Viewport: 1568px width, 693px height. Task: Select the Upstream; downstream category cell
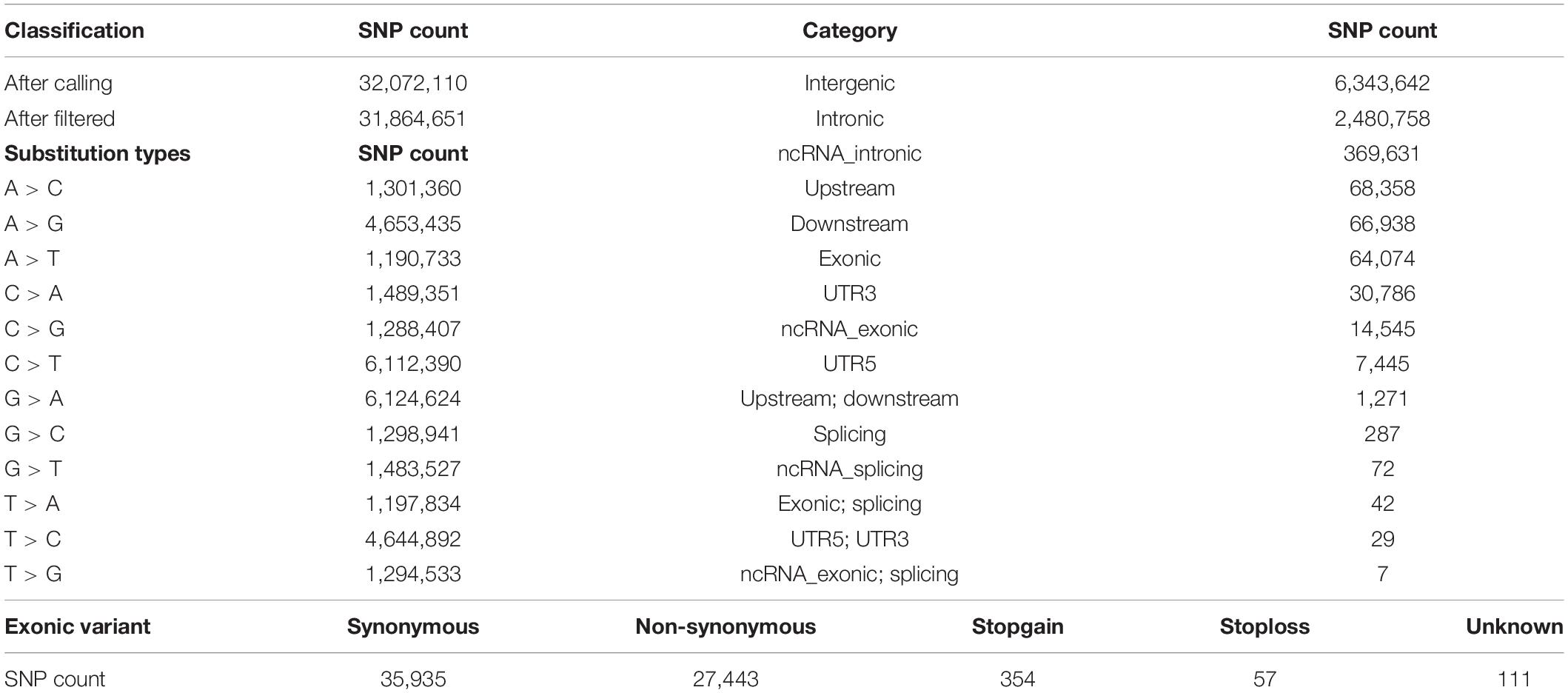pyautogui.click(x=849, y=398)
